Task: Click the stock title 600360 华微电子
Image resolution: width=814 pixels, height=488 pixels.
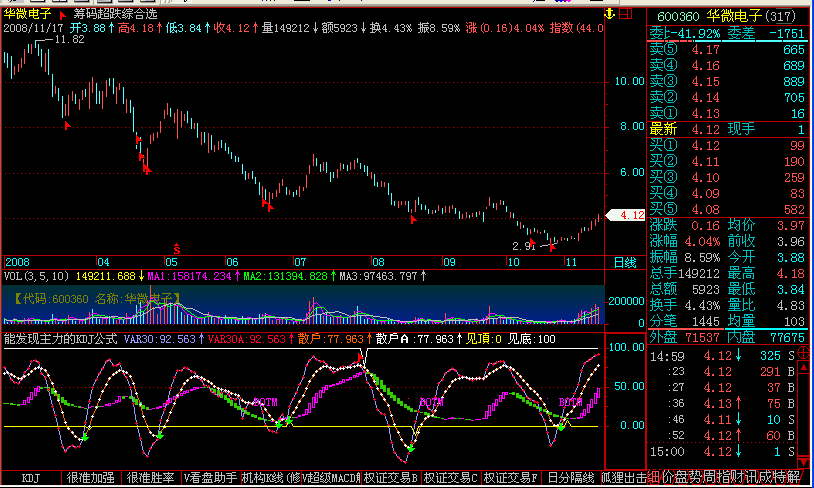Action: tap(726, 17)
